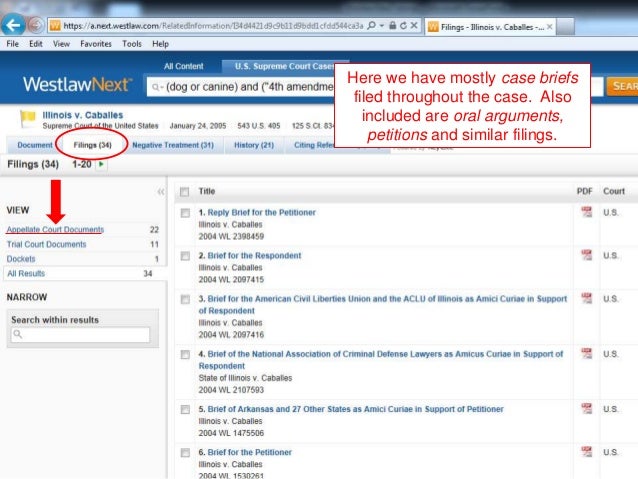The image size is (638, 479).
Task: Open National Association of Criminal Defense Lawyers brief
Action: [x=381, y=360]
